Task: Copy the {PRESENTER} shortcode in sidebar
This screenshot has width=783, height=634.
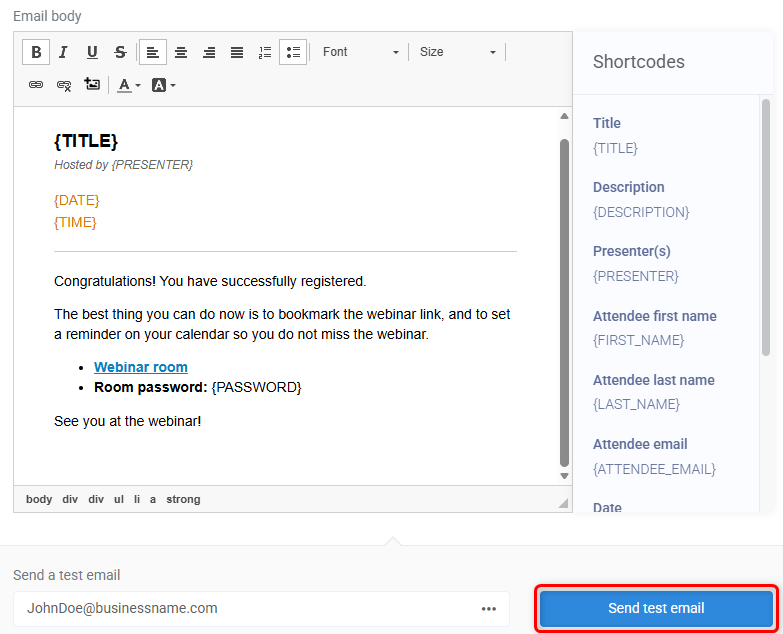Action: [x=636, y=276]
